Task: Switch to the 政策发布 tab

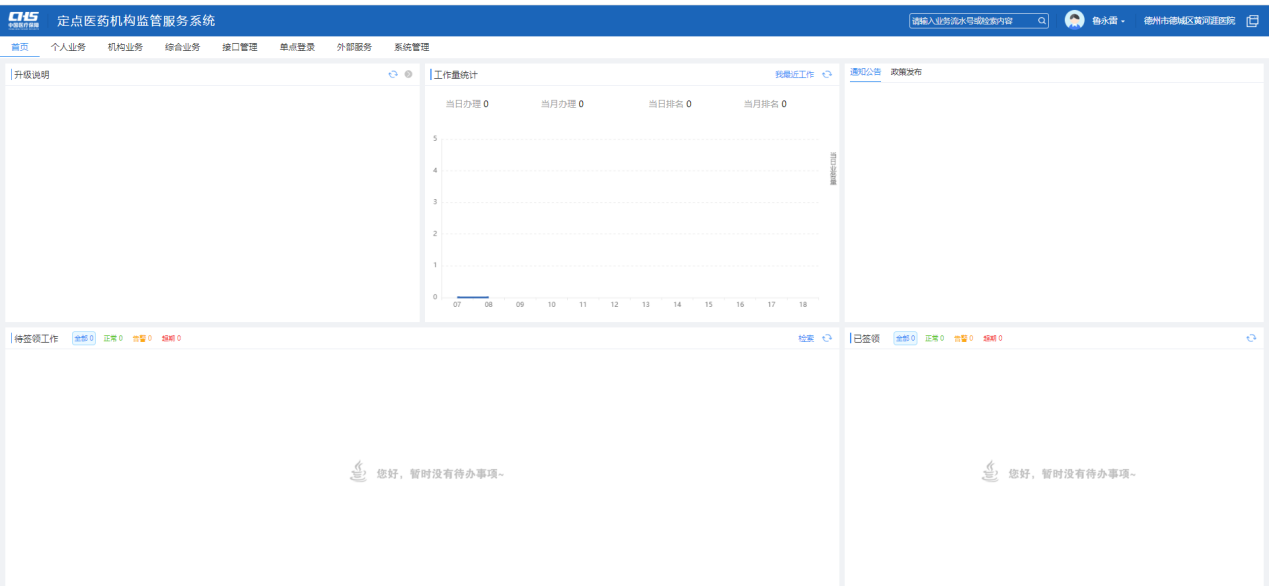Action: pos(906,72)
